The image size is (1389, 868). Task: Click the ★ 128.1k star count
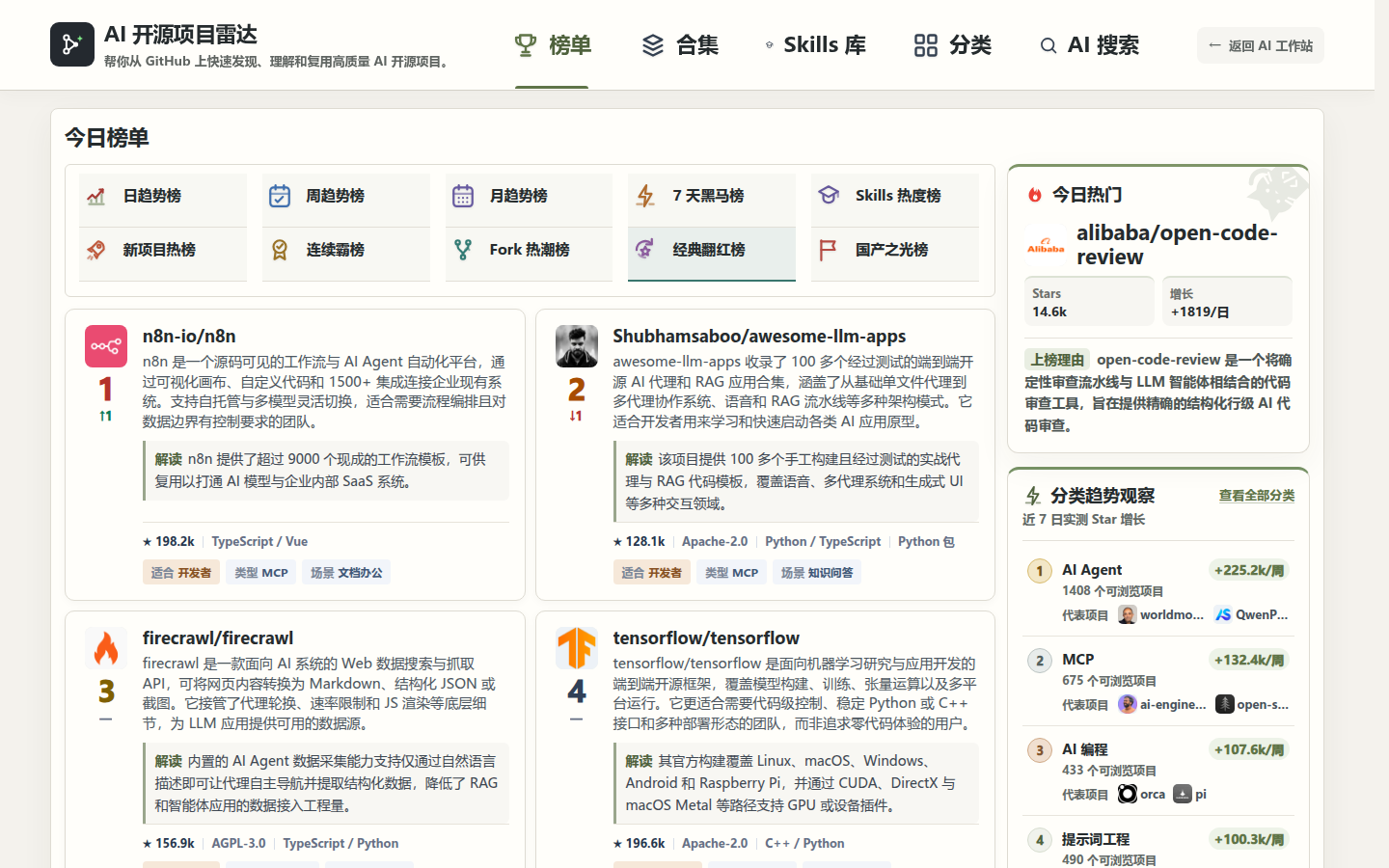click(640, 541)
